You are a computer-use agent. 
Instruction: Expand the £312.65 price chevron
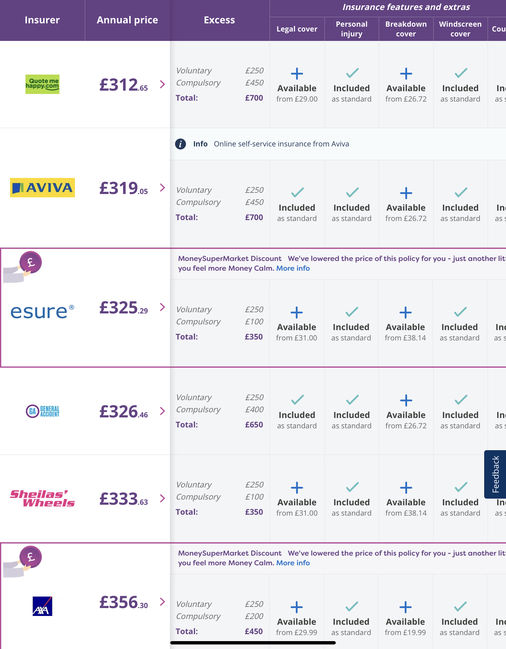163,84
